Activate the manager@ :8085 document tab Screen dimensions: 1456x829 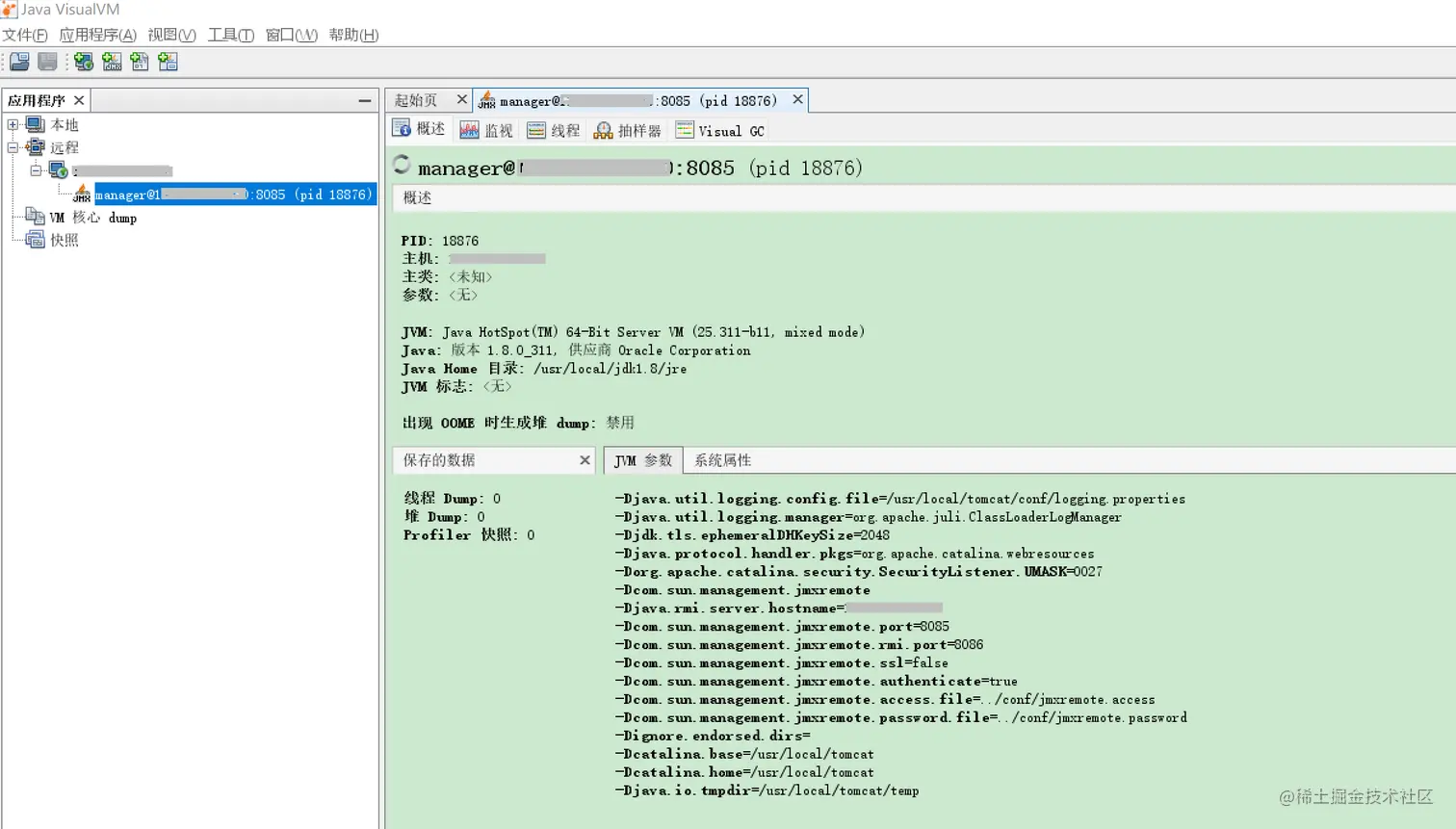tap(637, 100)
